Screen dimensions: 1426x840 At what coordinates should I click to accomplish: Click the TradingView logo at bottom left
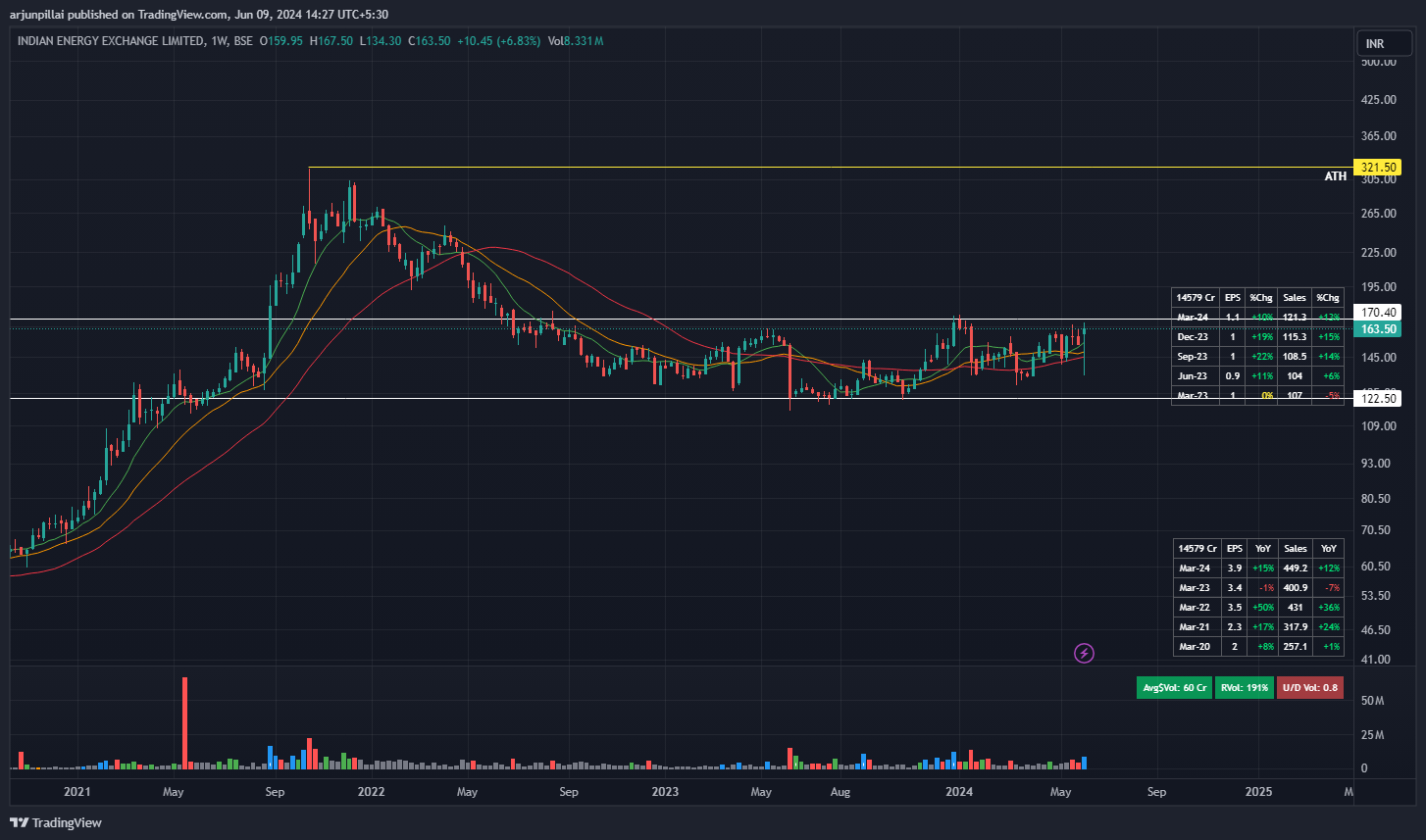(56, 822)
